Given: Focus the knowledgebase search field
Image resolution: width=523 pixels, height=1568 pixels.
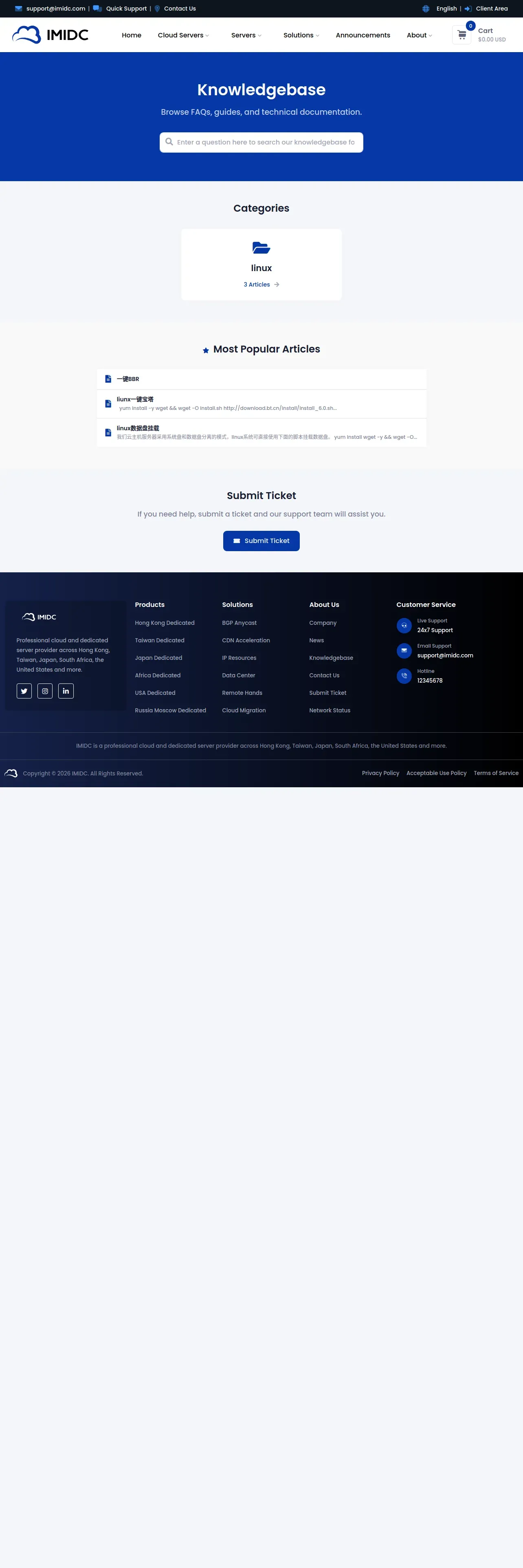Looking at the screenshot, I should [x=261, y=142].
